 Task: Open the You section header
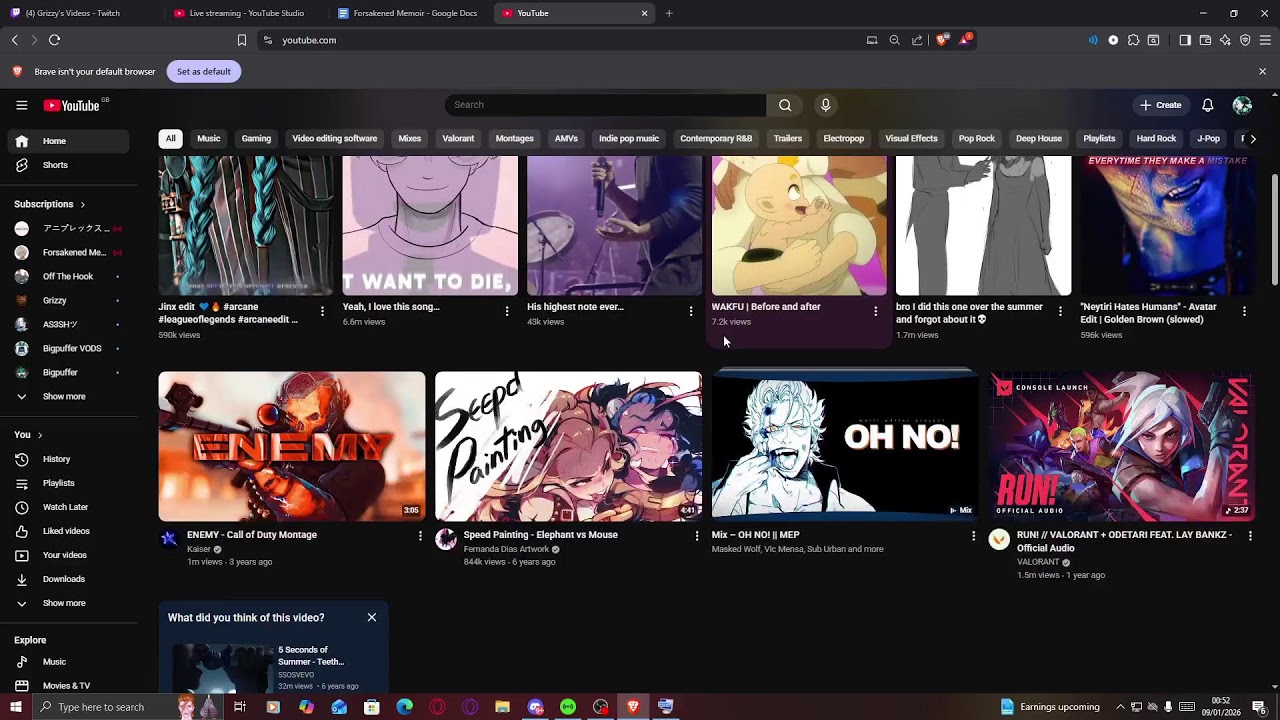coord(28,435)
